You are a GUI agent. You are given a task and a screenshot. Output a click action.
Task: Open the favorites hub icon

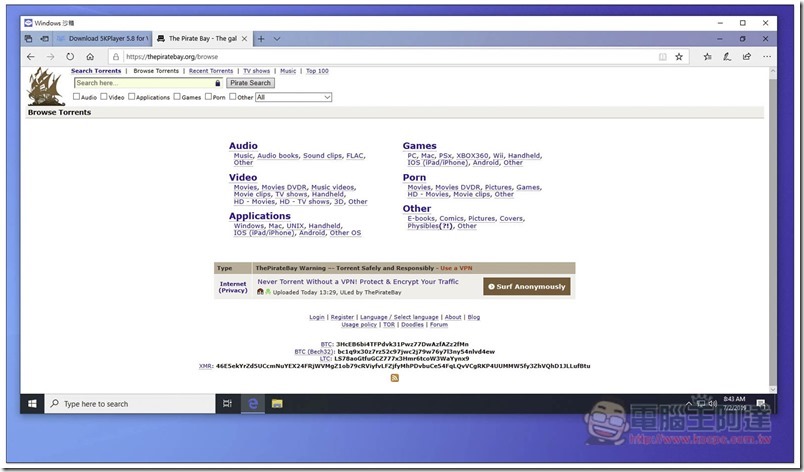point(708,57)
